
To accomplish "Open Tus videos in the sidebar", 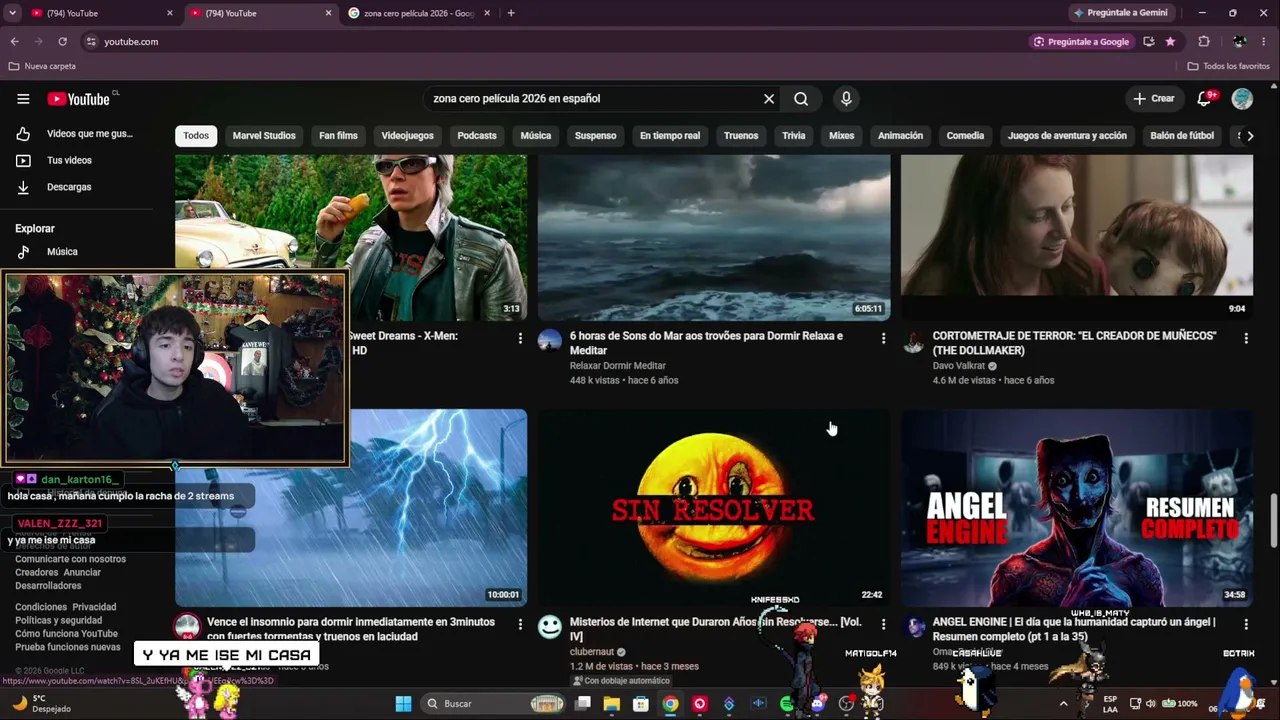I will pos(69,160).
